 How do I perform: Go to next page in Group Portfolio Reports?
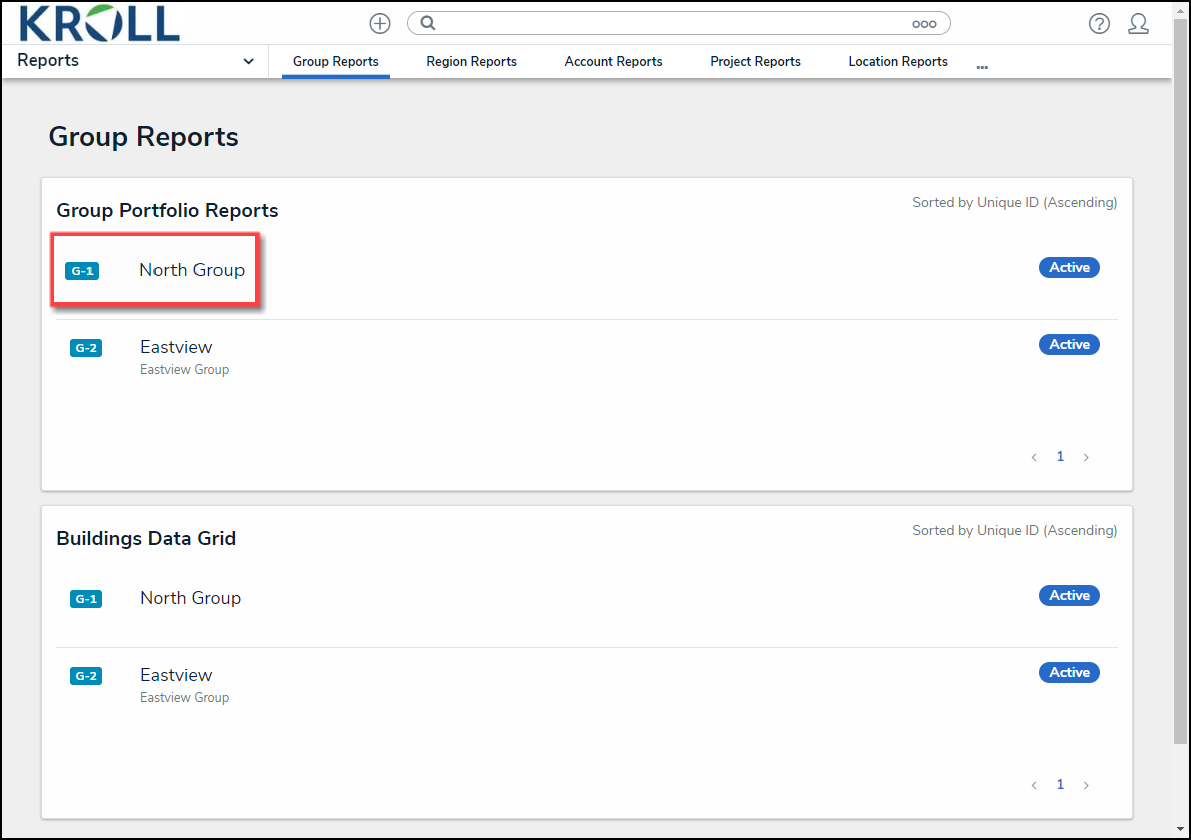click(1086, 457)
